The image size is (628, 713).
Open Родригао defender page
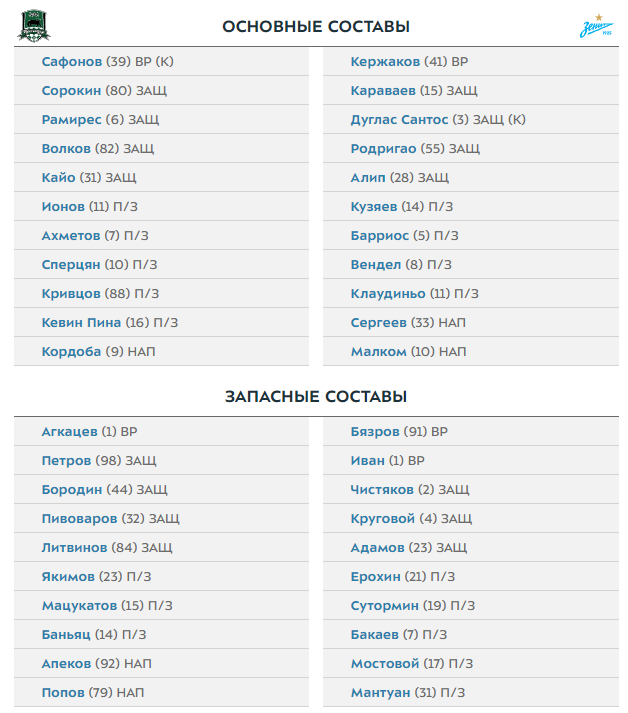(383, 149)
